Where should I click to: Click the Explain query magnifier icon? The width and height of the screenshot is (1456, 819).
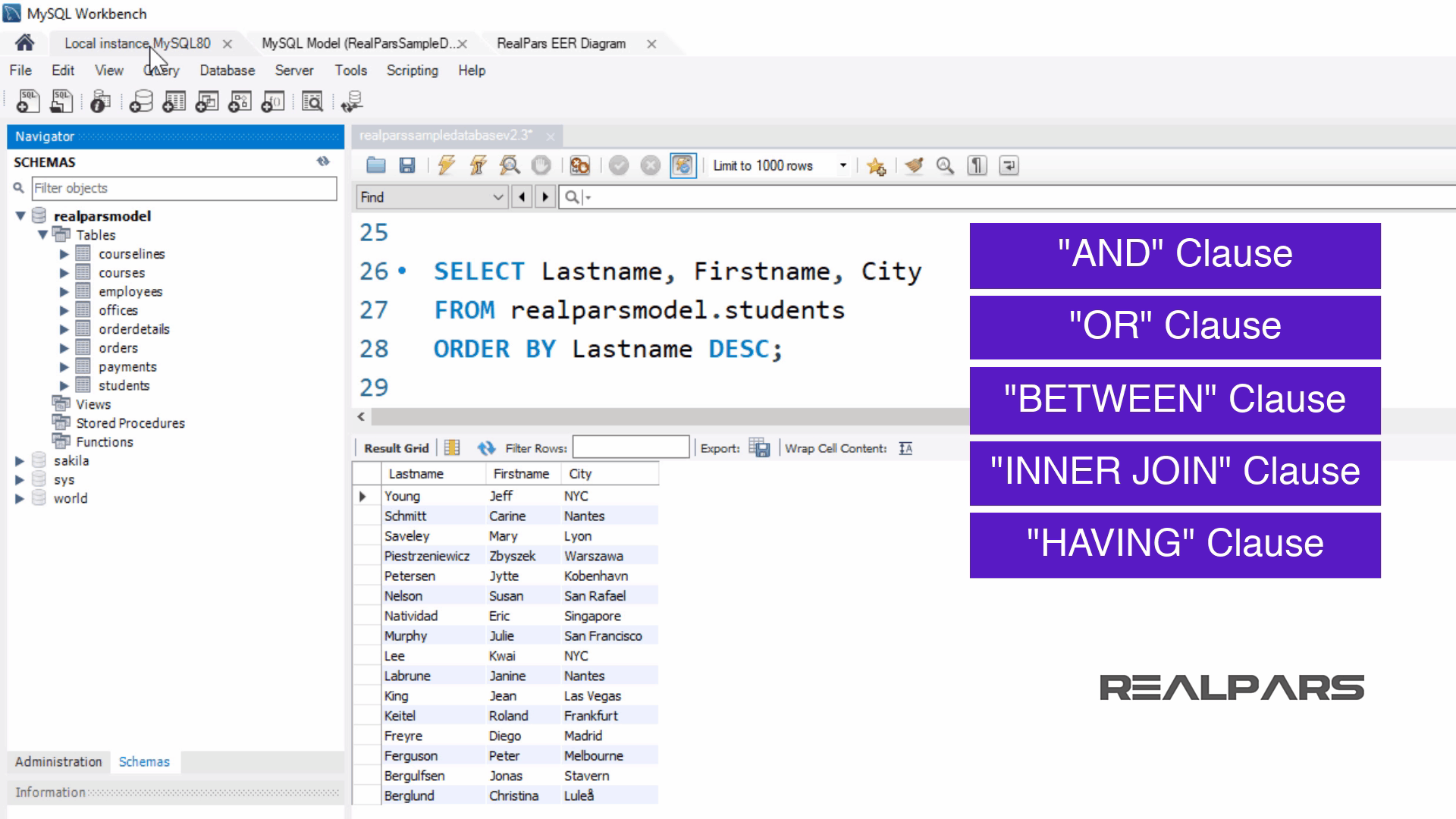pos(510,165)
